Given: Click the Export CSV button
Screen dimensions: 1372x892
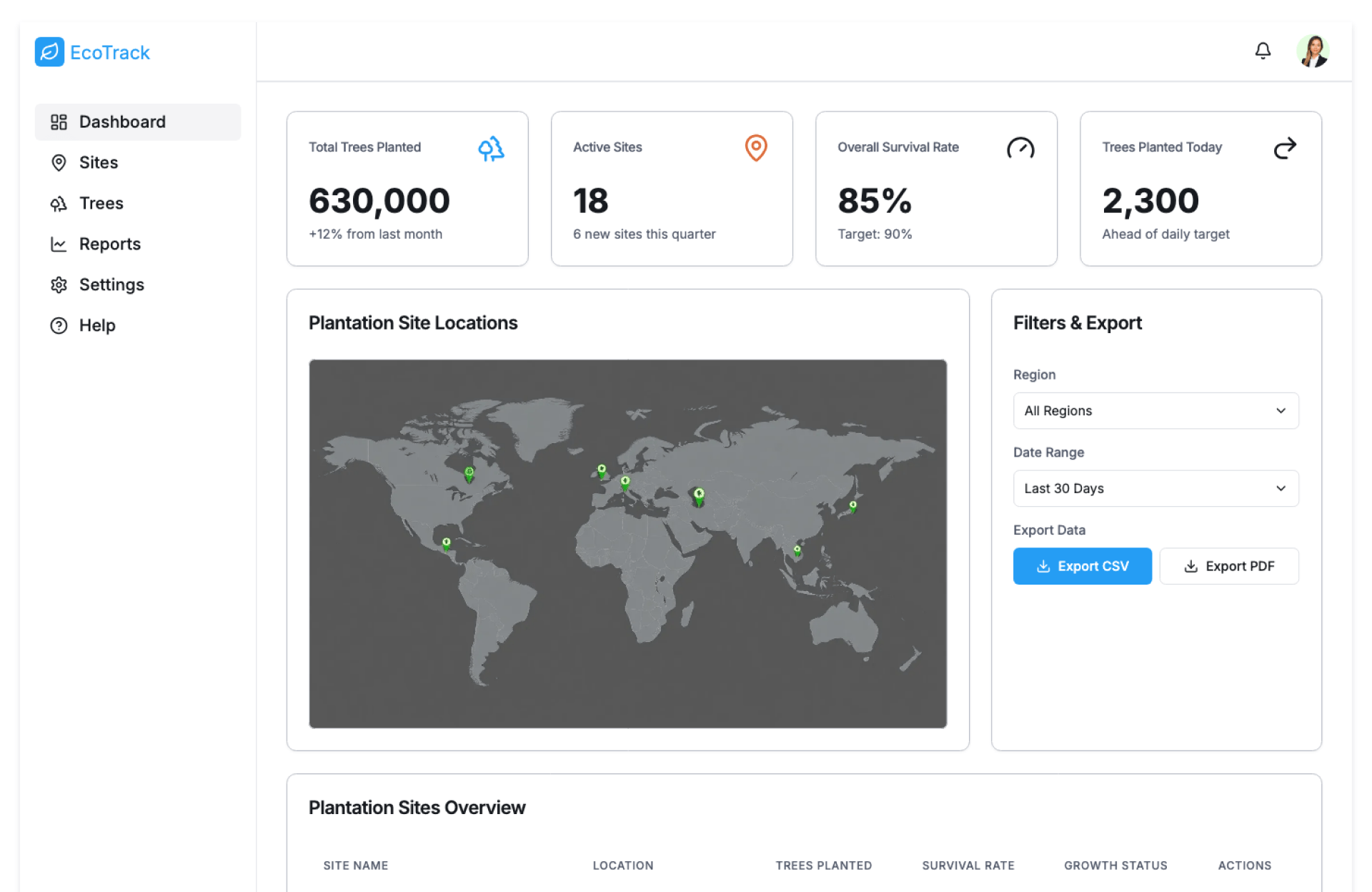Looking at the screenshot, I should 1082,566.
